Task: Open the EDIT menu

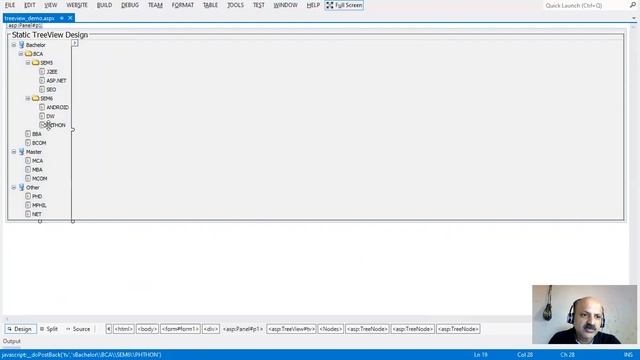Action: tap(30, 5)
